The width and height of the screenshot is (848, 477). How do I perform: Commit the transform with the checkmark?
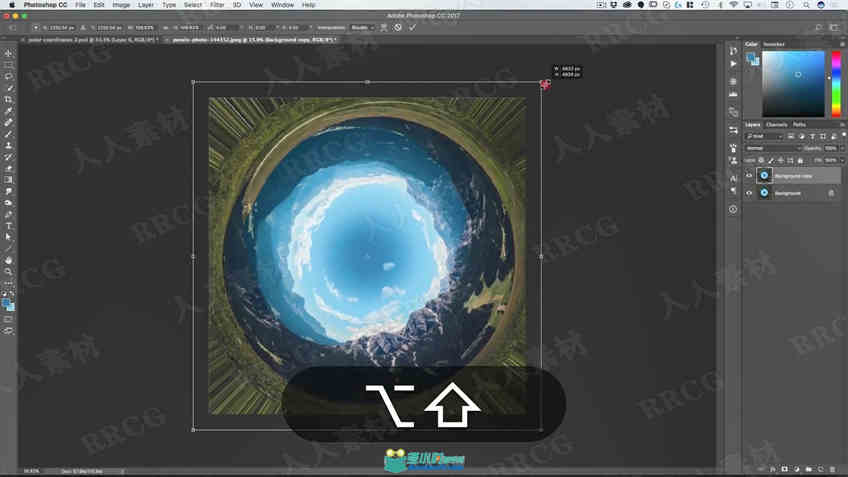pyautogui.click(x=413, y=28)
